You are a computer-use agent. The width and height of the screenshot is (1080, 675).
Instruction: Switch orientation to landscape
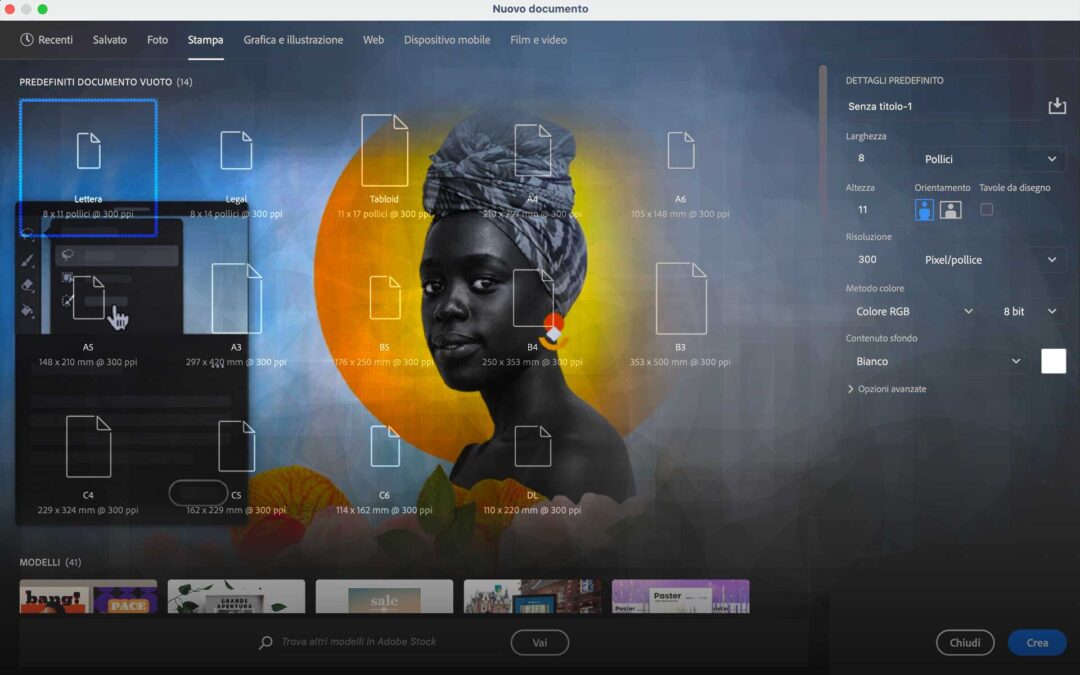point(948,210)
